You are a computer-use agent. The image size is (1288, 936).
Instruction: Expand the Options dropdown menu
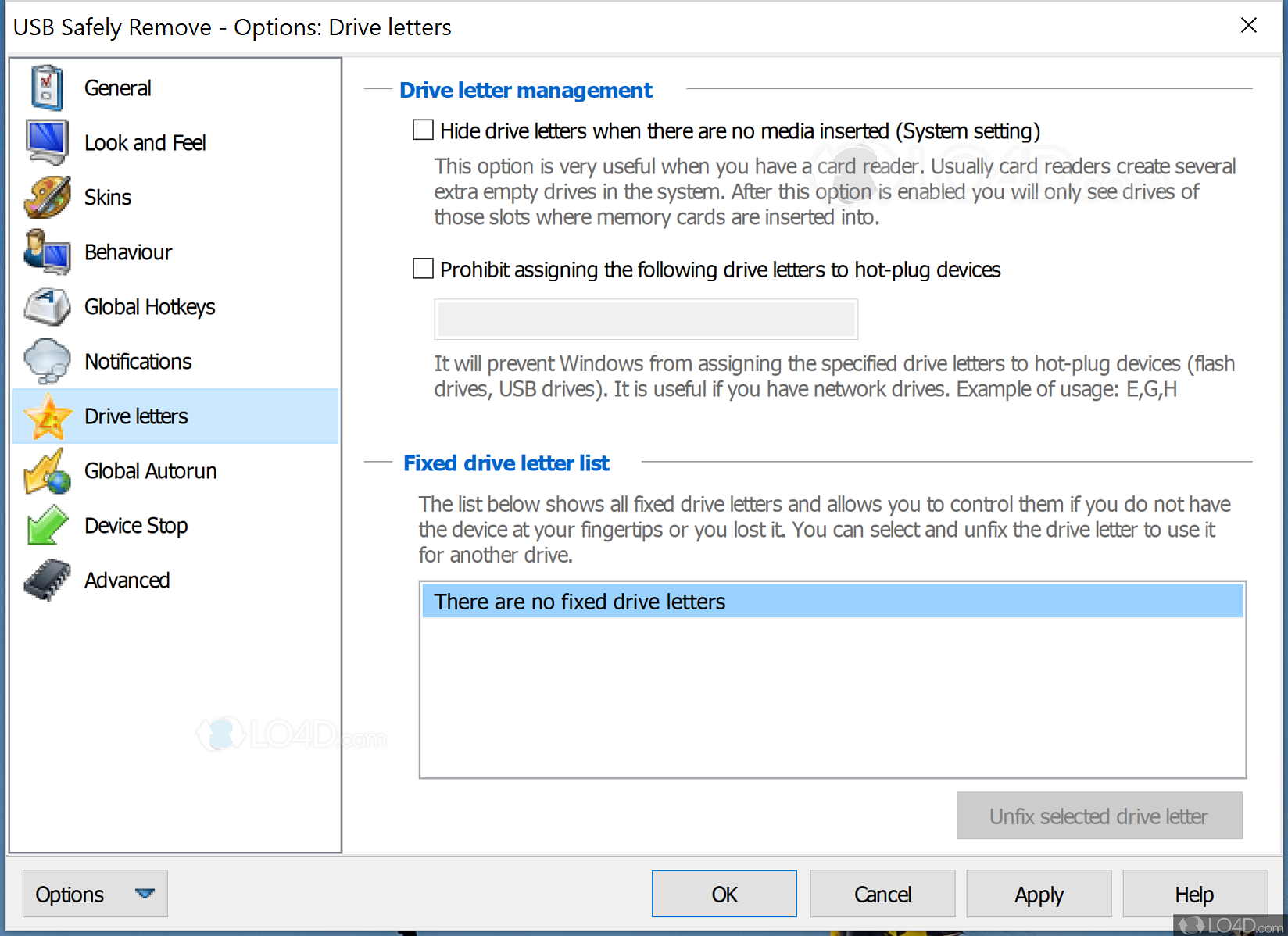[145, 893]
